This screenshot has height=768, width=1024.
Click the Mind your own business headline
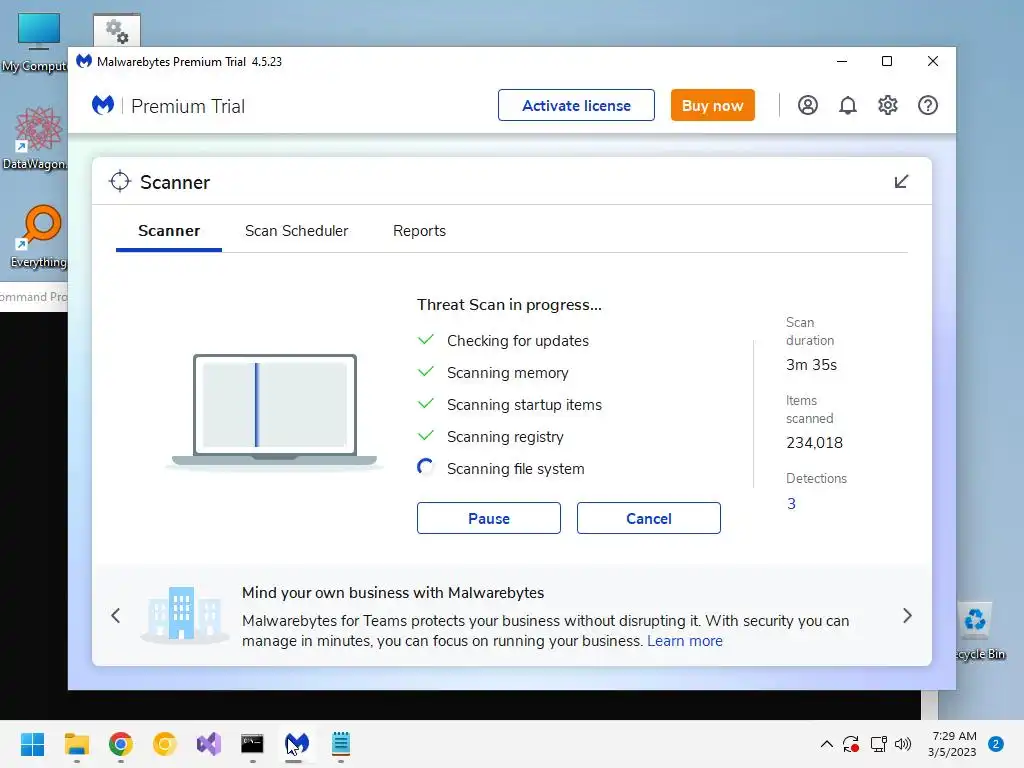pos(392,593)
